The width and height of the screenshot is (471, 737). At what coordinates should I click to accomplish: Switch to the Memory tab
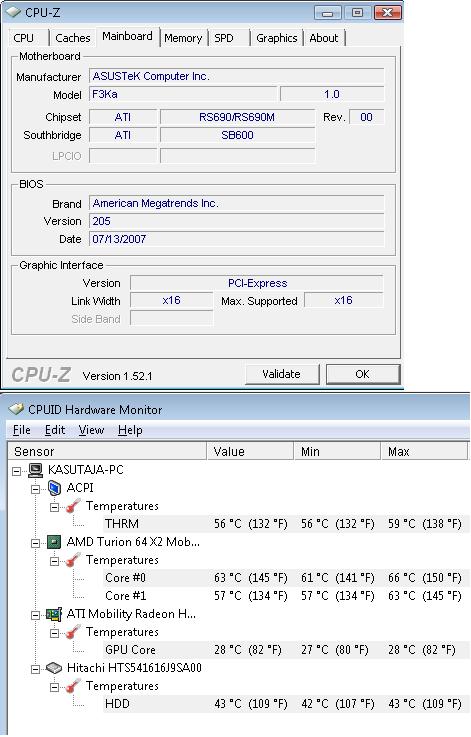[183, 38]
